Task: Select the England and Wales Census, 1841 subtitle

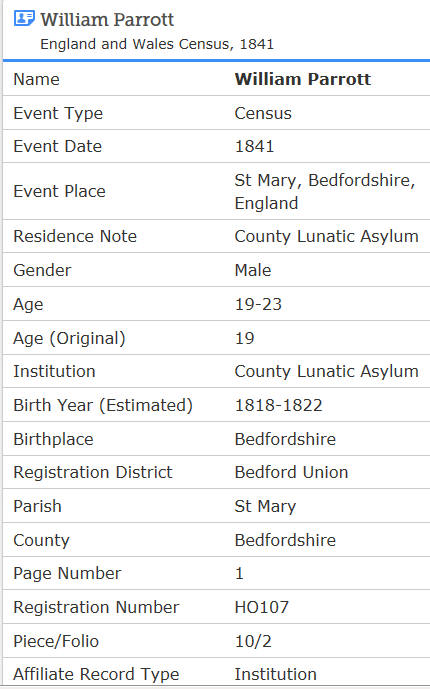Action: pyautogui.click(x=157, y=44)
